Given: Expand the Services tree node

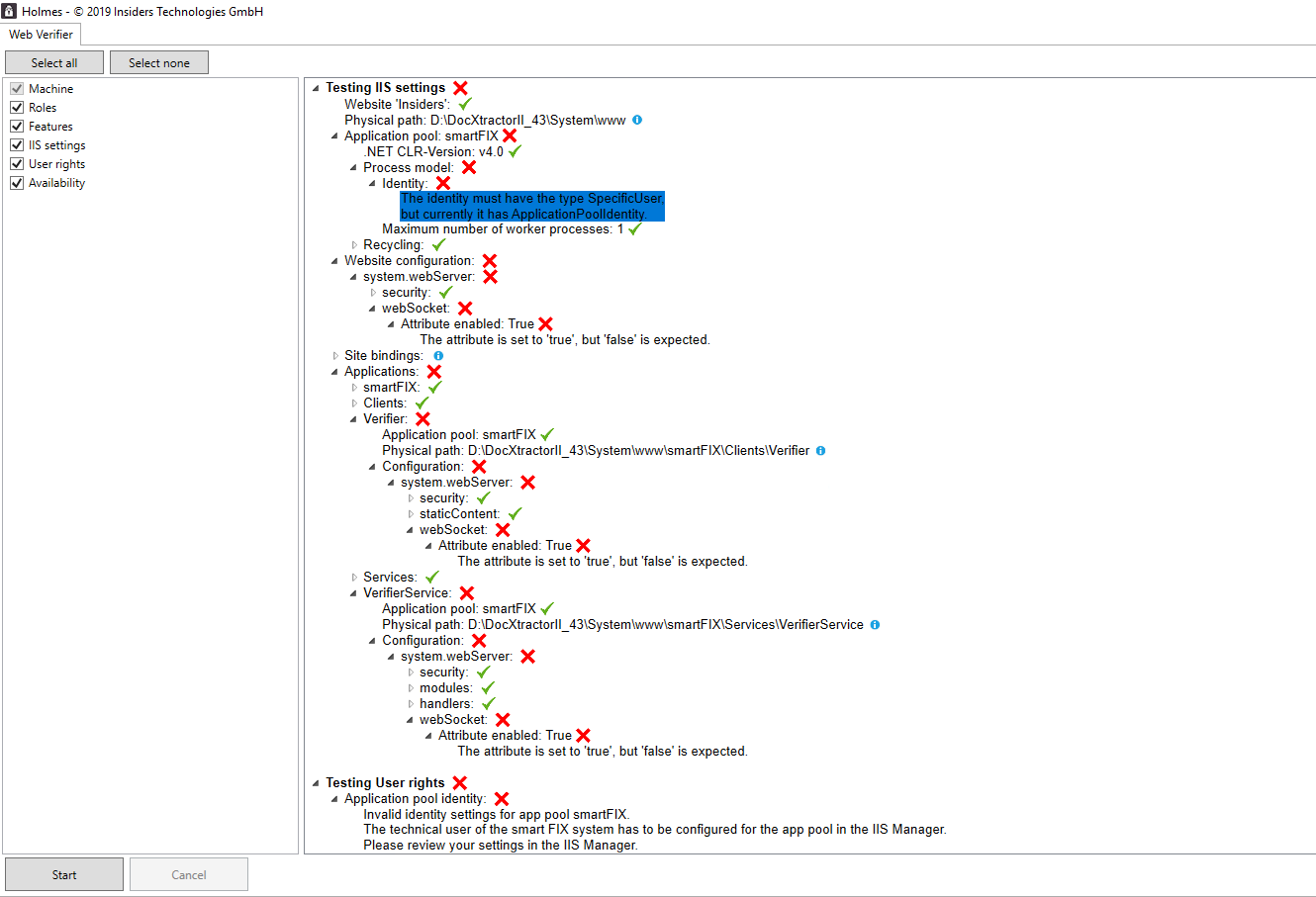Looking at the screenshot, I should point(353,576).
